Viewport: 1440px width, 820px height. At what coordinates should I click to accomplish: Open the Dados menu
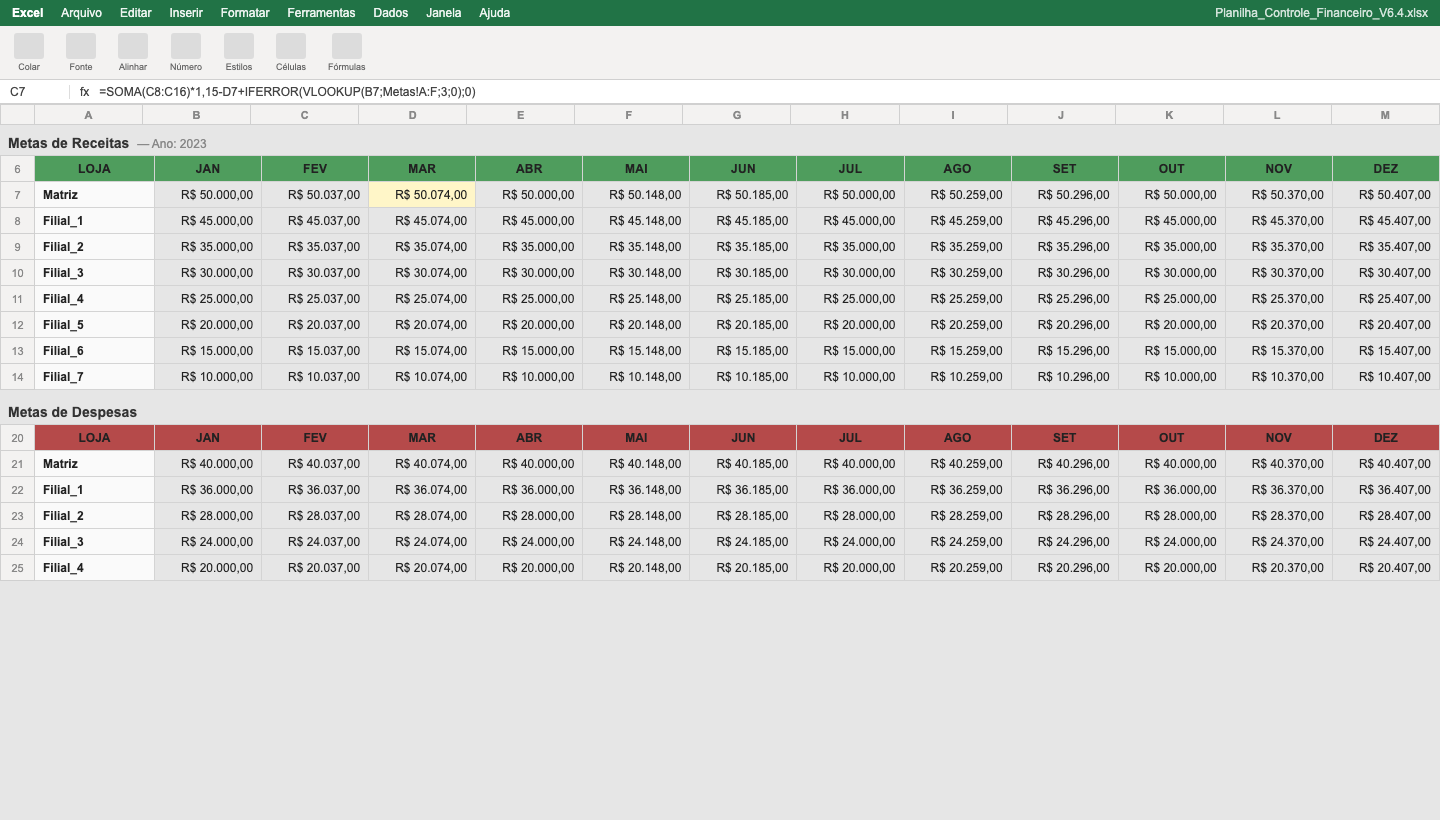(x=390, y=13)
